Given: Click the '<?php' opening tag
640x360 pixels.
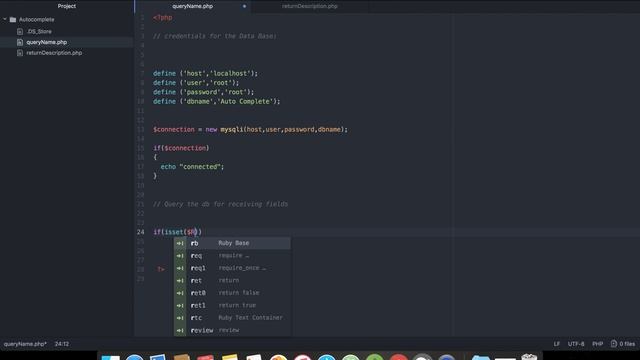Looking at the screenshot, I should click(162, 18).
